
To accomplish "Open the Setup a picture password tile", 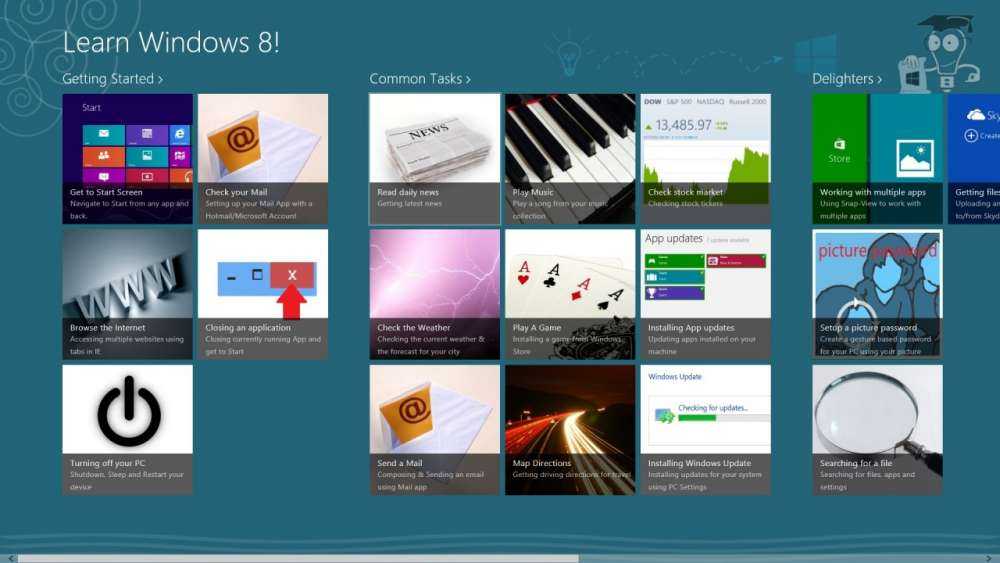I will (x=878, y=295).
